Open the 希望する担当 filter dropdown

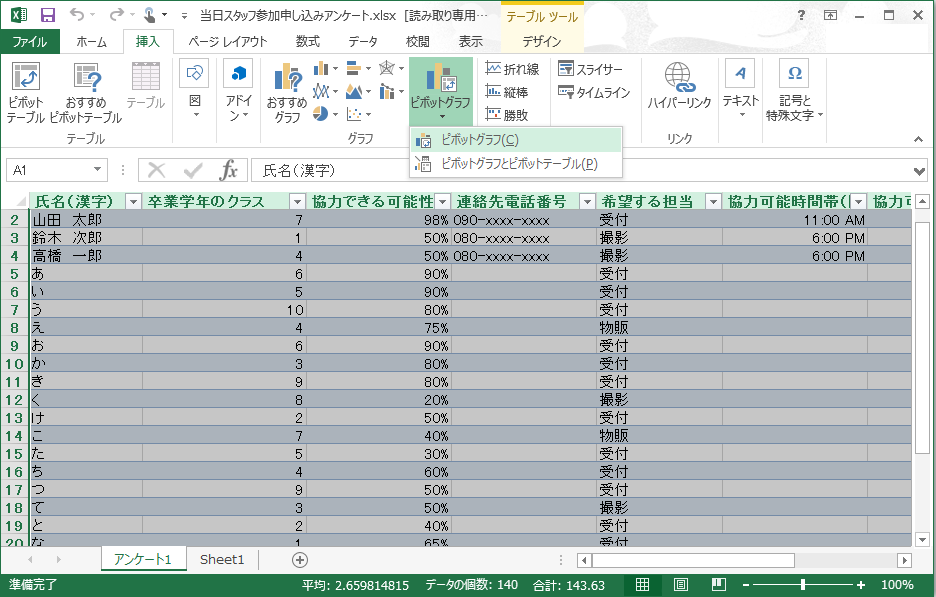coord(713,202)
